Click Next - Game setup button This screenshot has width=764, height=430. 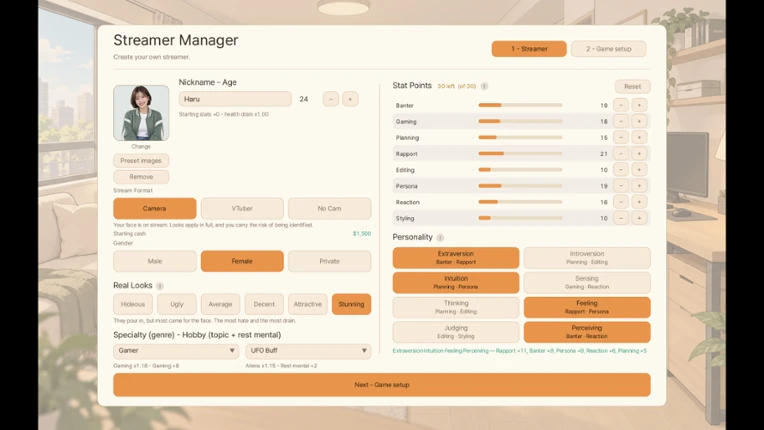pos(382,385)
